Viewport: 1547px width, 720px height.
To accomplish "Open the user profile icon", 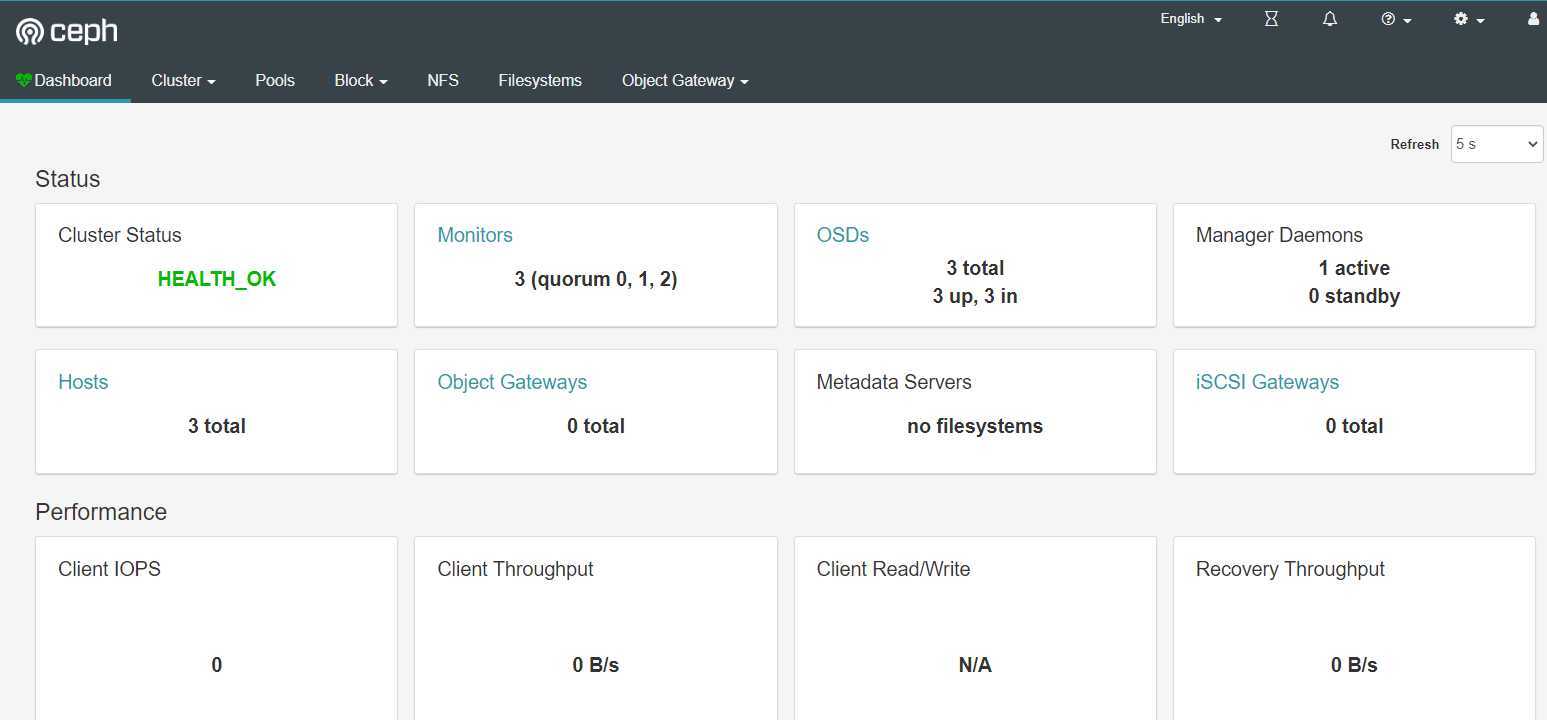I will [1534, 19].
